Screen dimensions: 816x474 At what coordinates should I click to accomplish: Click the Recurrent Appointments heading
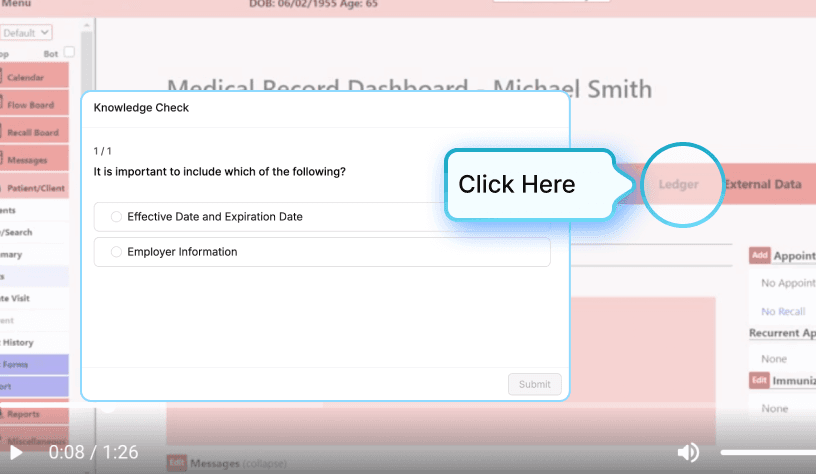coord(782,333)
